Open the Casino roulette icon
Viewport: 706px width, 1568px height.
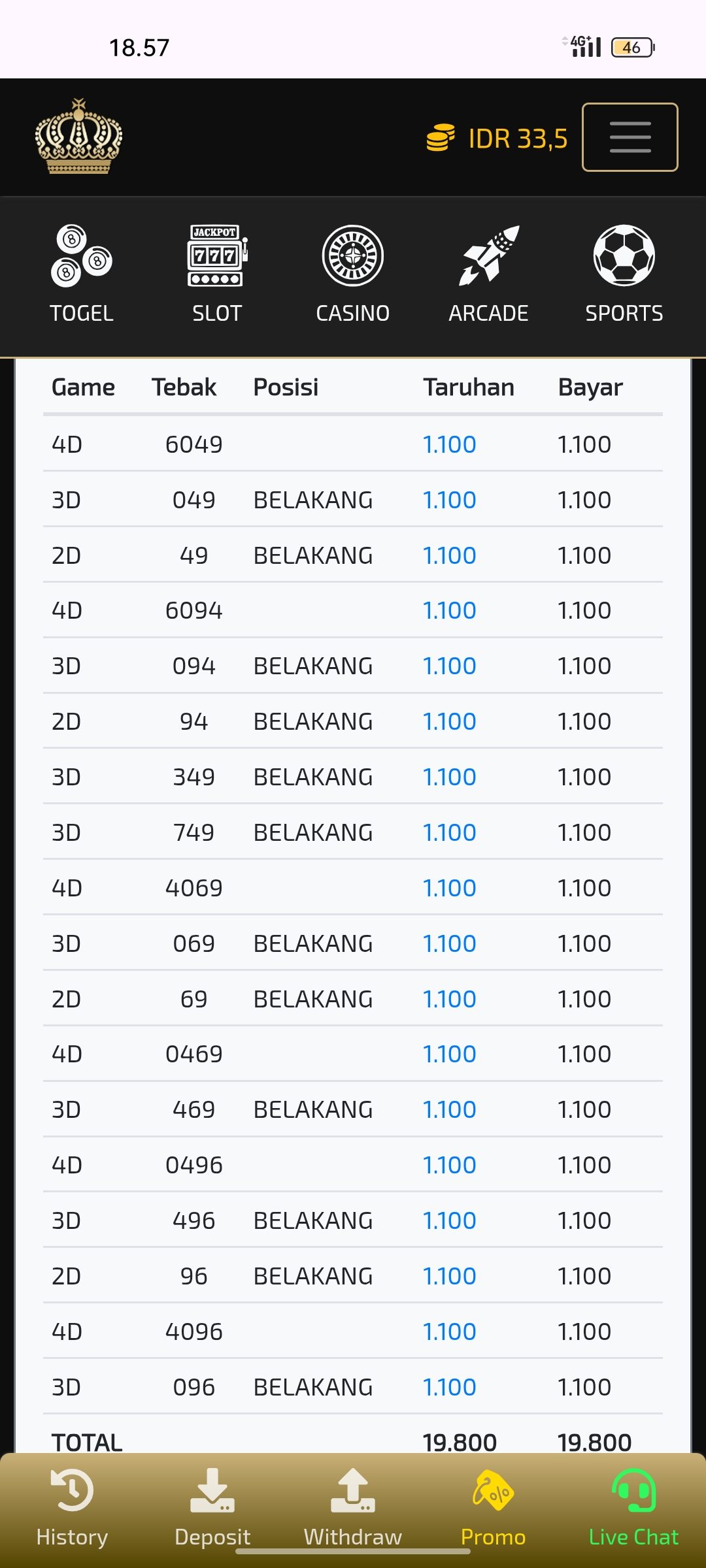click(353, 256)
